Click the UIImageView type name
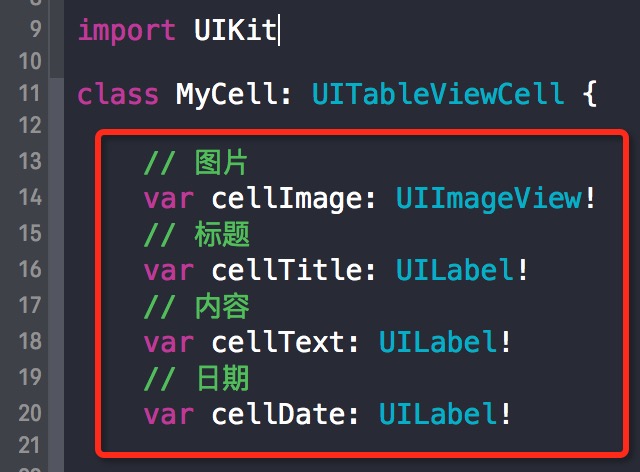The image size is (640, 472). (488, 198)
